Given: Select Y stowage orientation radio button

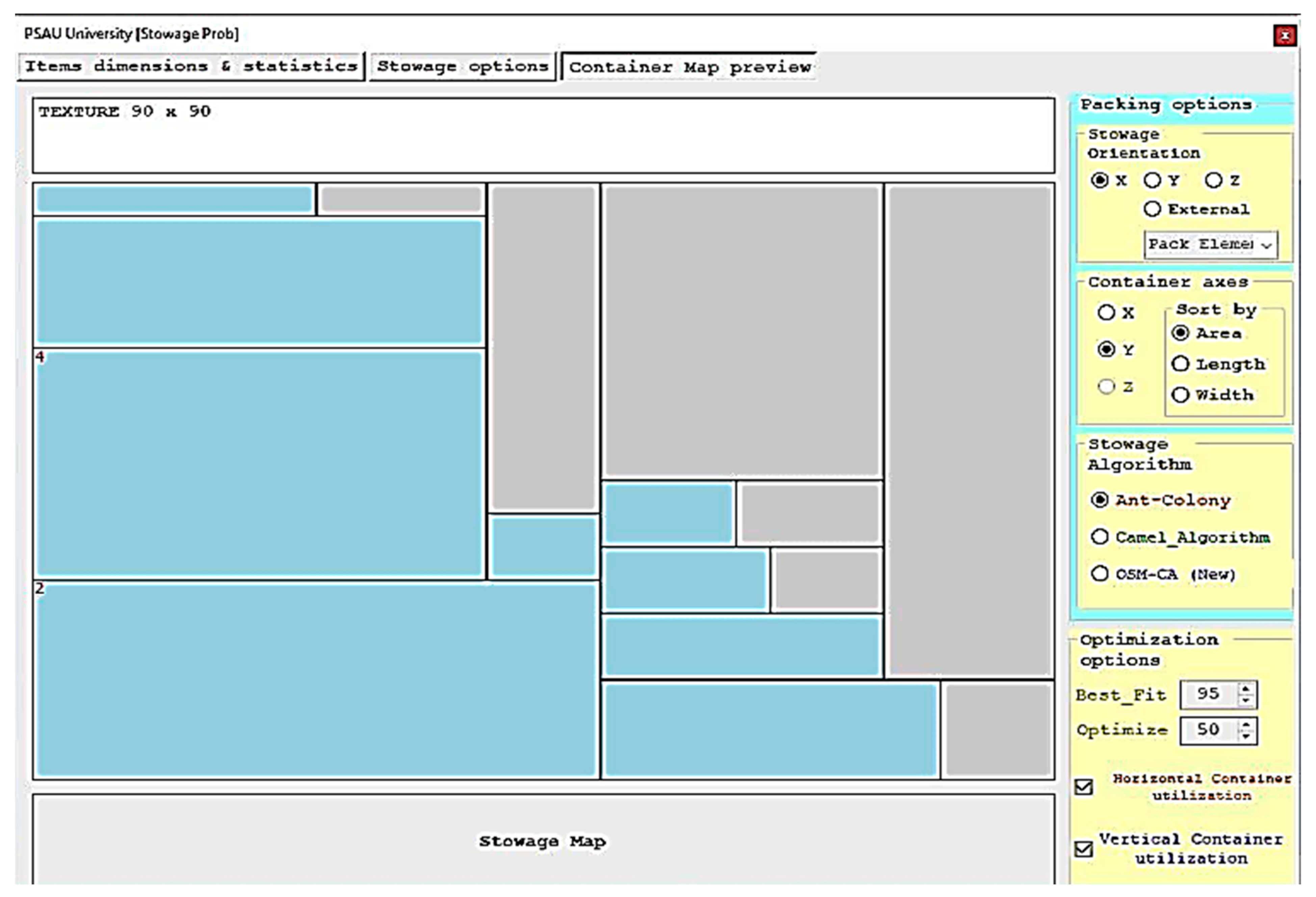Looking at the screenshot, I should [x=1152, y=181].
